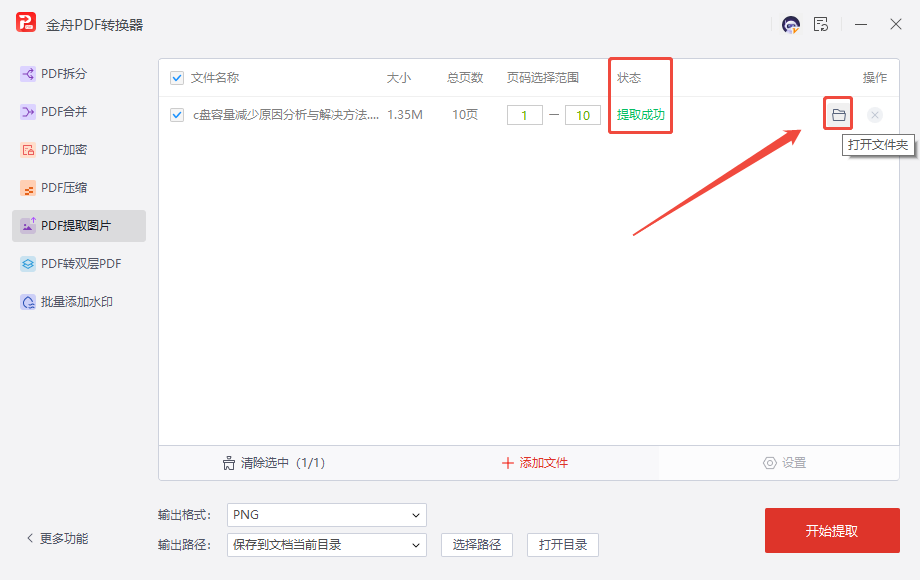Toggle the select-all checkbox beside 文件名称

(x=177, y=78)
